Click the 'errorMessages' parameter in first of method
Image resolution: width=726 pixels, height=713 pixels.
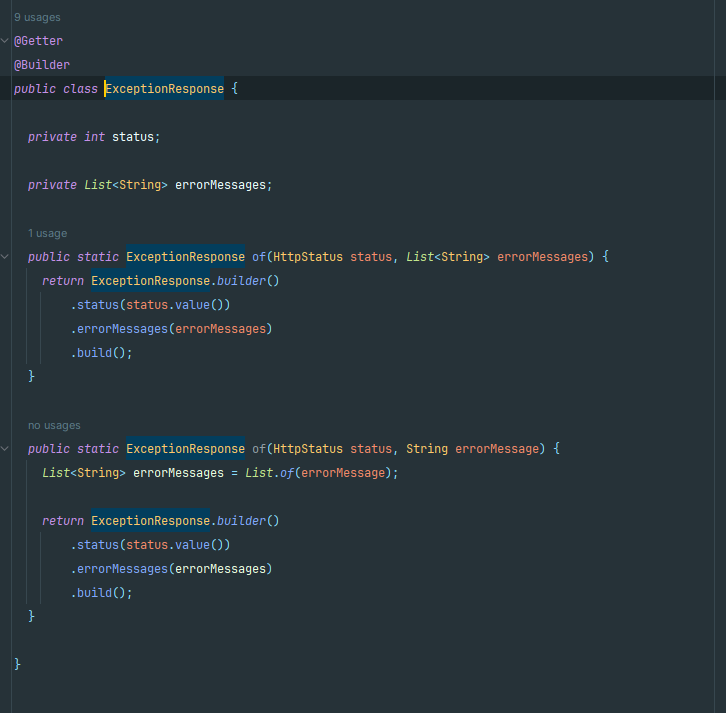click(x=542, y=256)
